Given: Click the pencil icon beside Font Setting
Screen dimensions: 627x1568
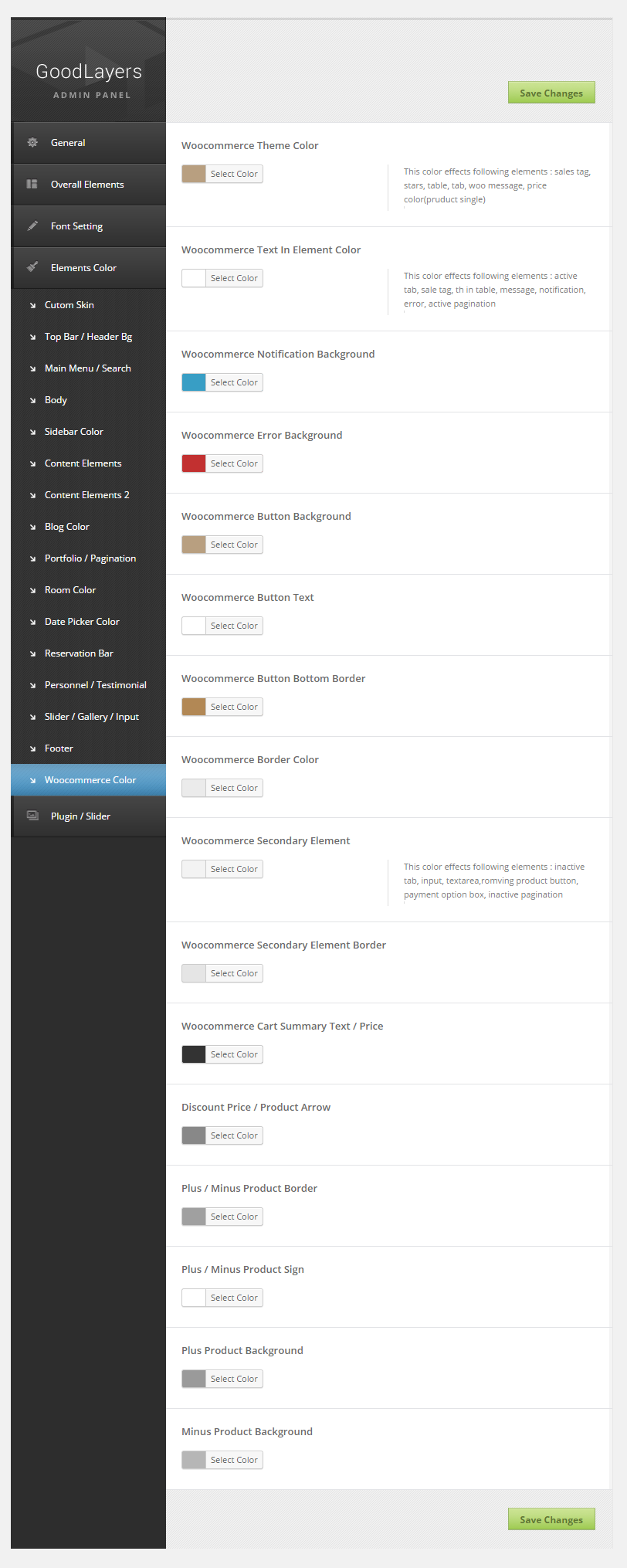Looking at the screenshot, I should click(x=32, y=226).
